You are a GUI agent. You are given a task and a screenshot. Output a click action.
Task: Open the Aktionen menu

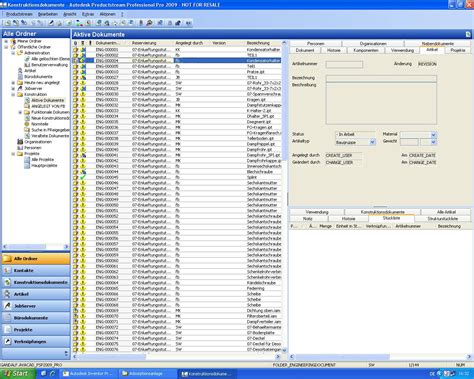pos(107,14)
